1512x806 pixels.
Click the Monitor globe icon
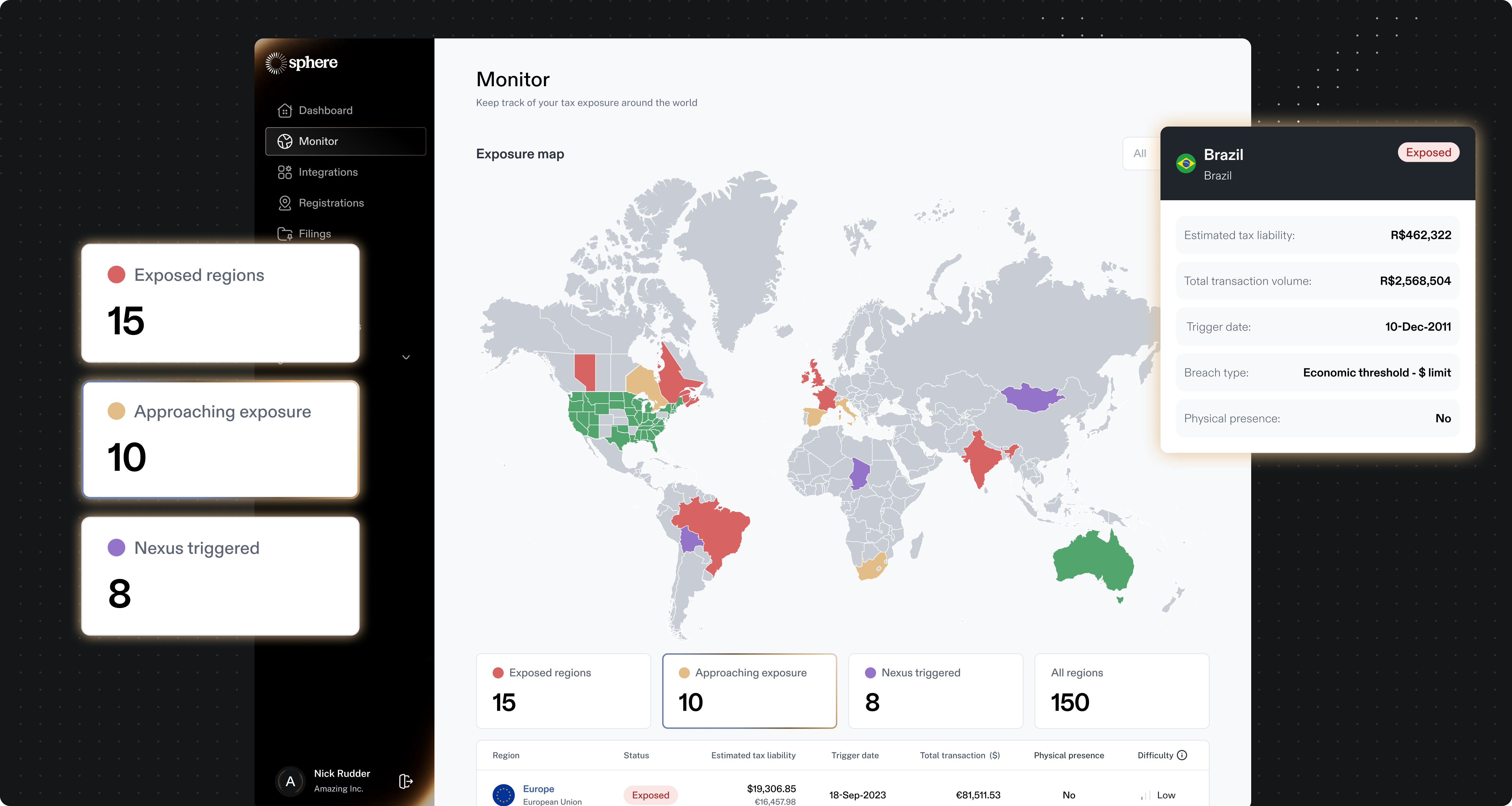click(x=285, y=141)
